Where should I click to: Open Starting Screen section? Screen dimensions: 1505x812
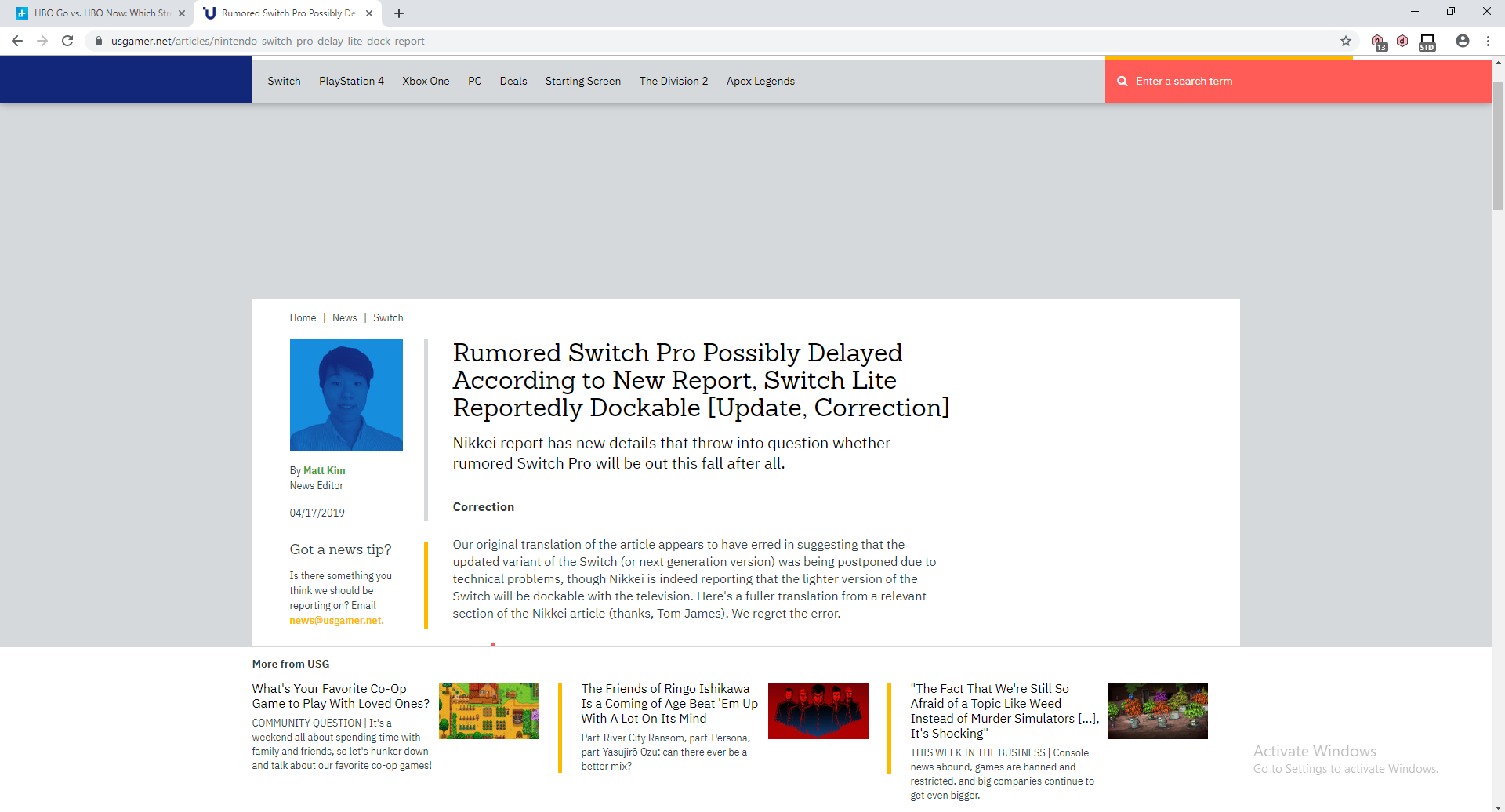coord(583,81)
